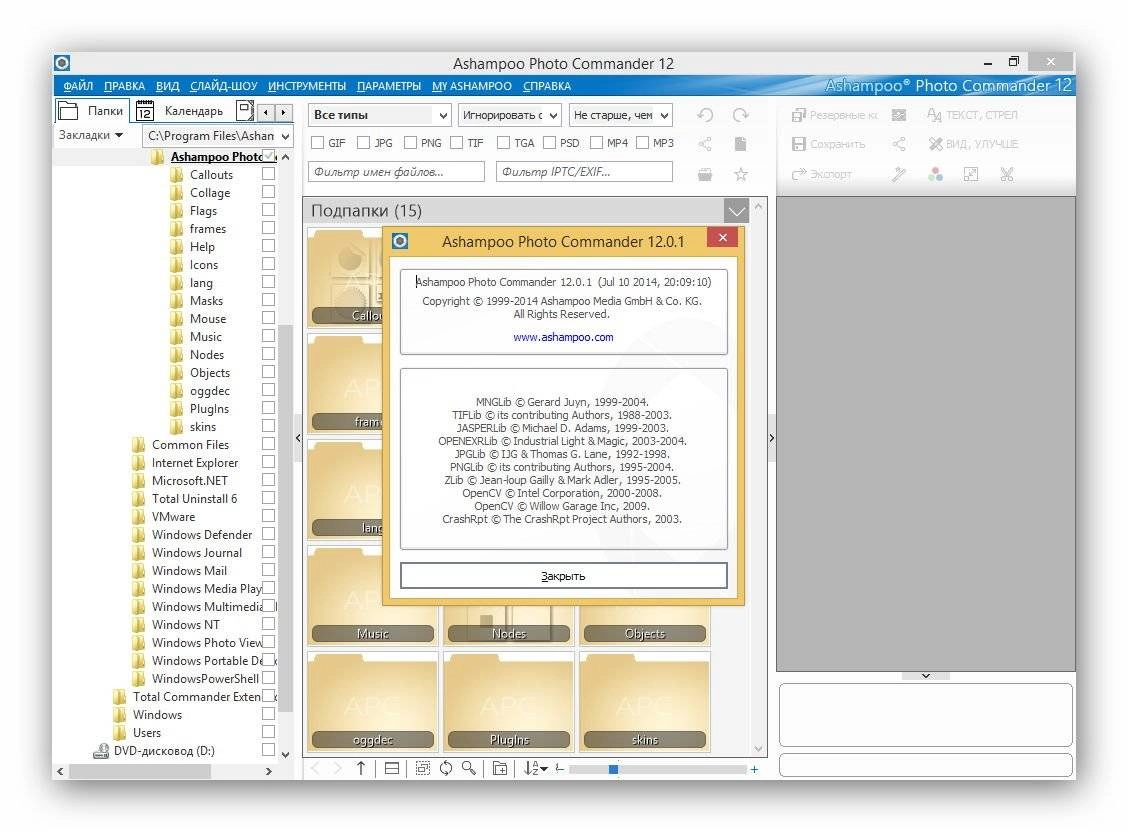This screenshot has height=832, width=1128.
Task: Click the image resize icon
Action: (970, 174)
